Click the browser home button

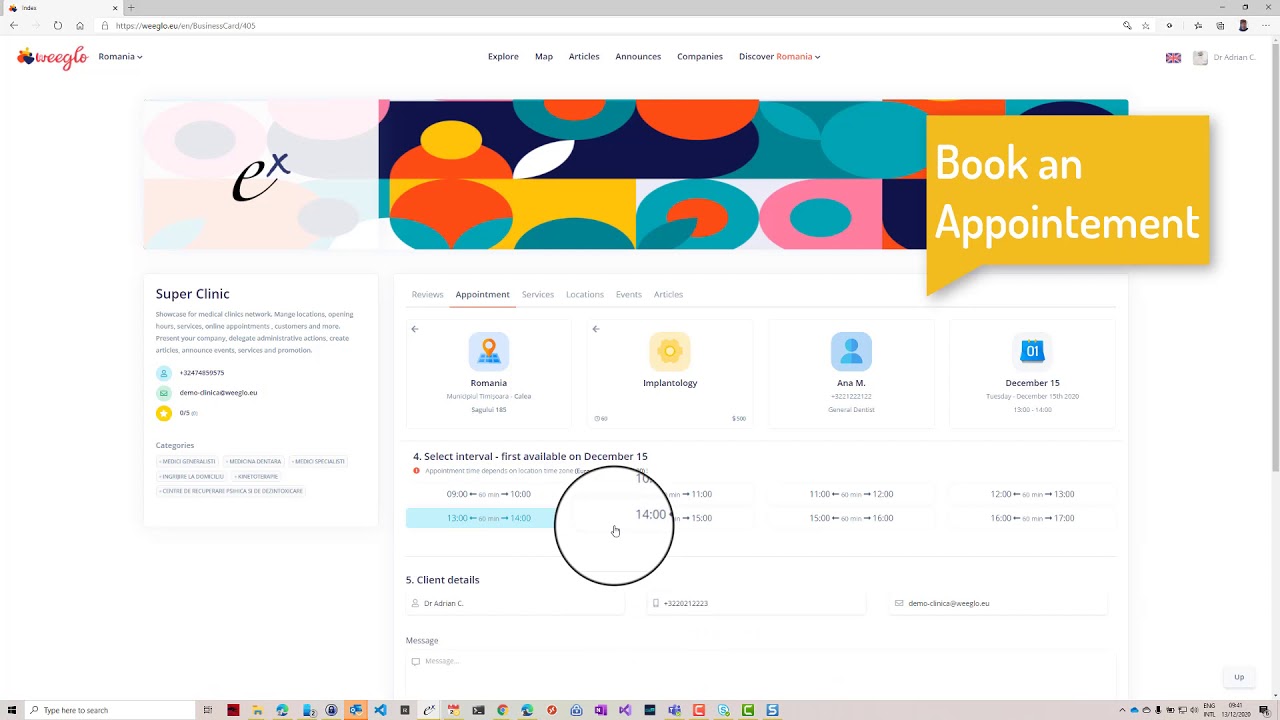tap(80, 26)
